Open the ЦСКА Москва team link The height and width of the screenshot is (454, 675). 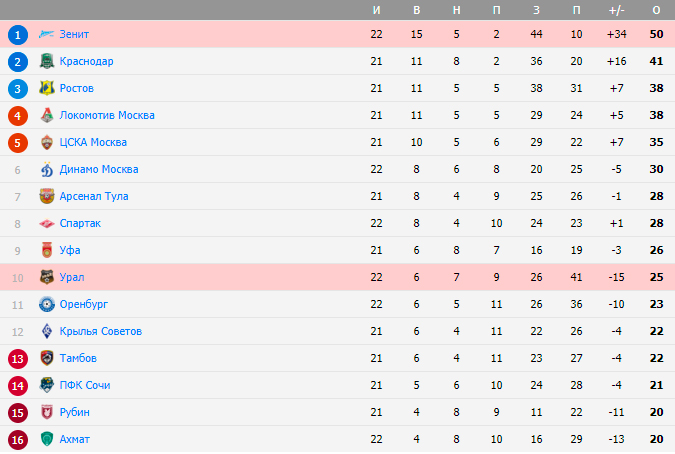(x=93, y=142)
